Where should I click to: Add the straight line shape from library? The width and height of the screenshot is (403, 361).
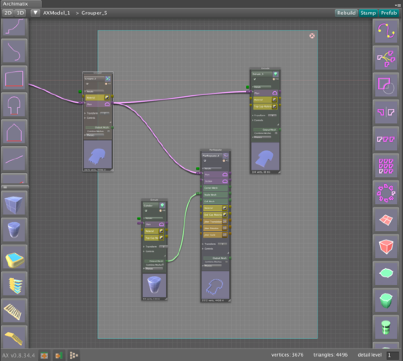coord(14,159)
